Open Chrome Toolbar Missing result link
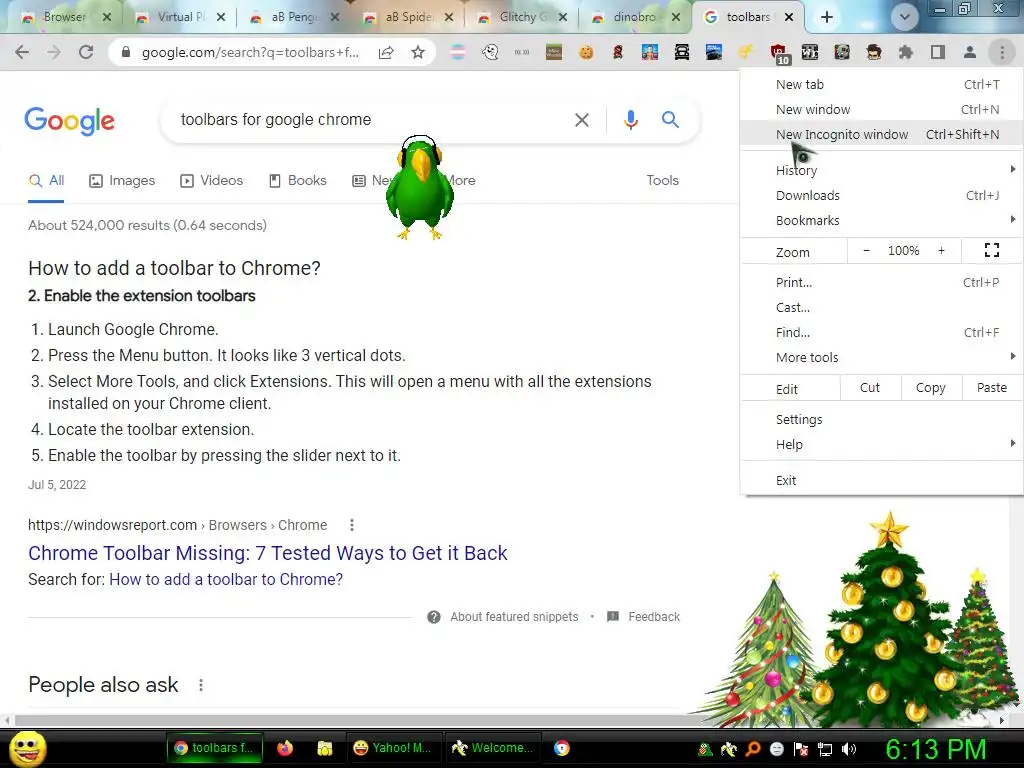Screen dimensions: 1024x768 coord(268,553)
